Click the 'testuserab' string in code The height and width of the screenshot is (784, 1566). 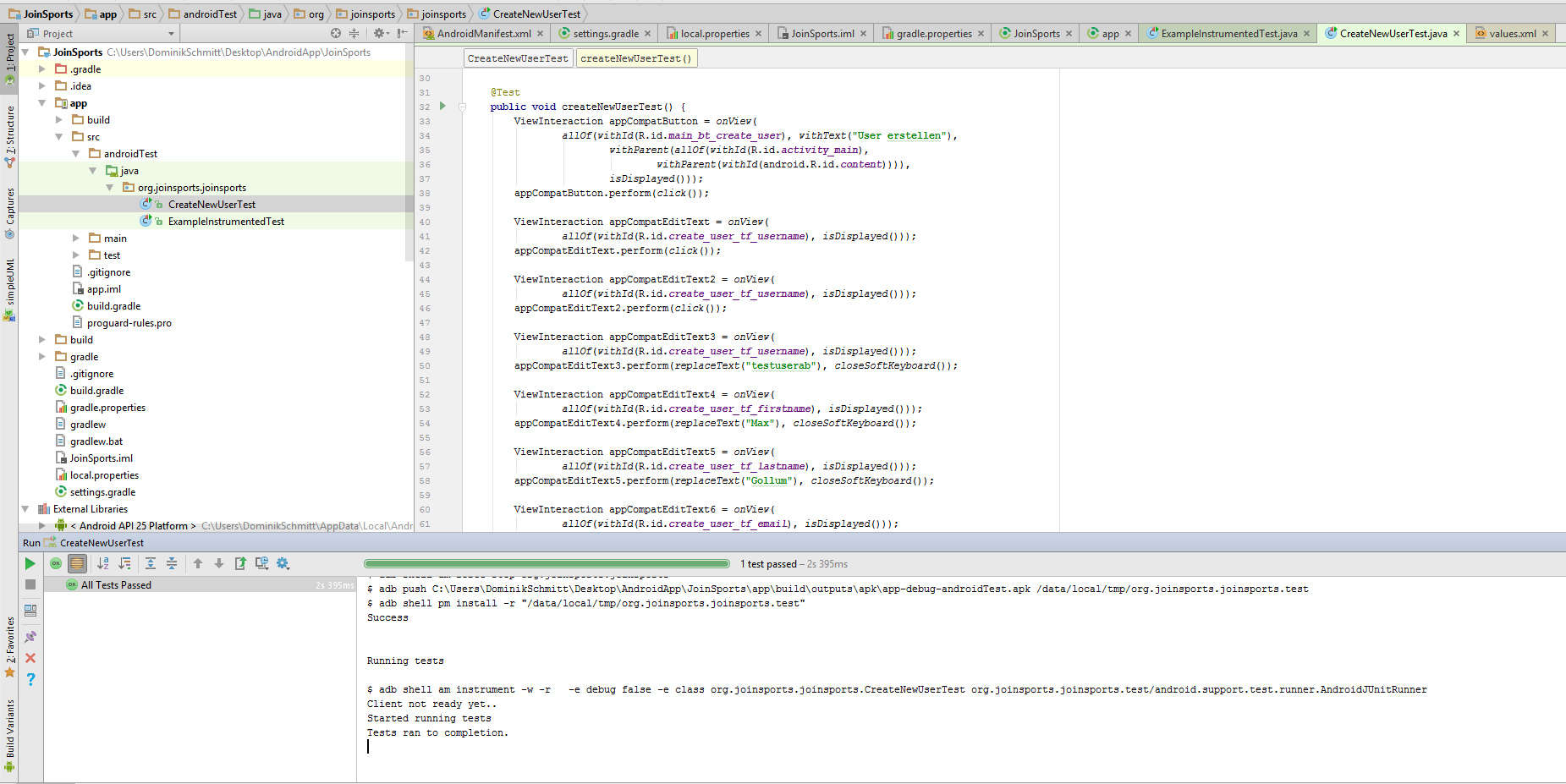coord(782,366)
